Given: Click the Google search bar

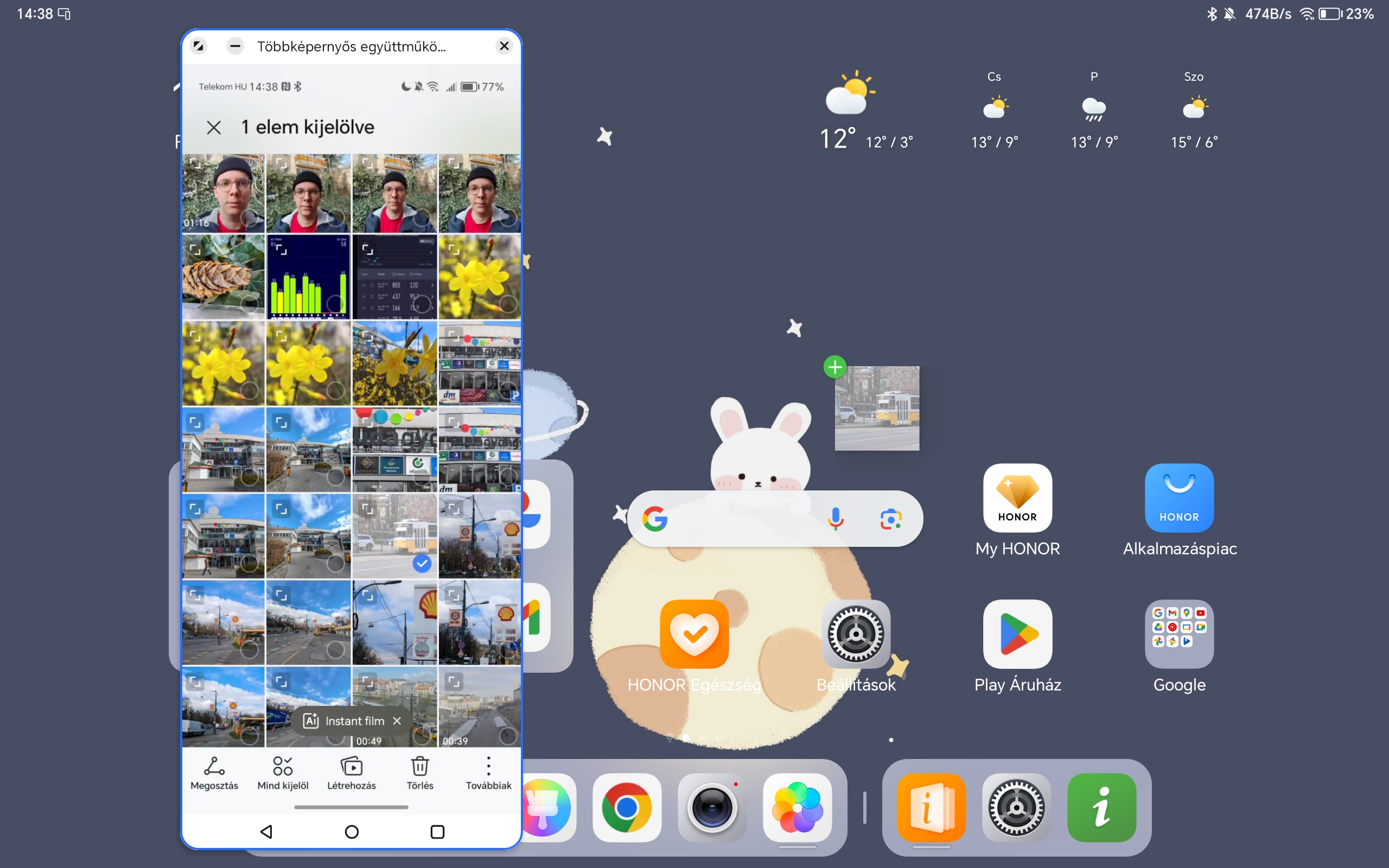Looking at the screenshot, I should (775, 519).
